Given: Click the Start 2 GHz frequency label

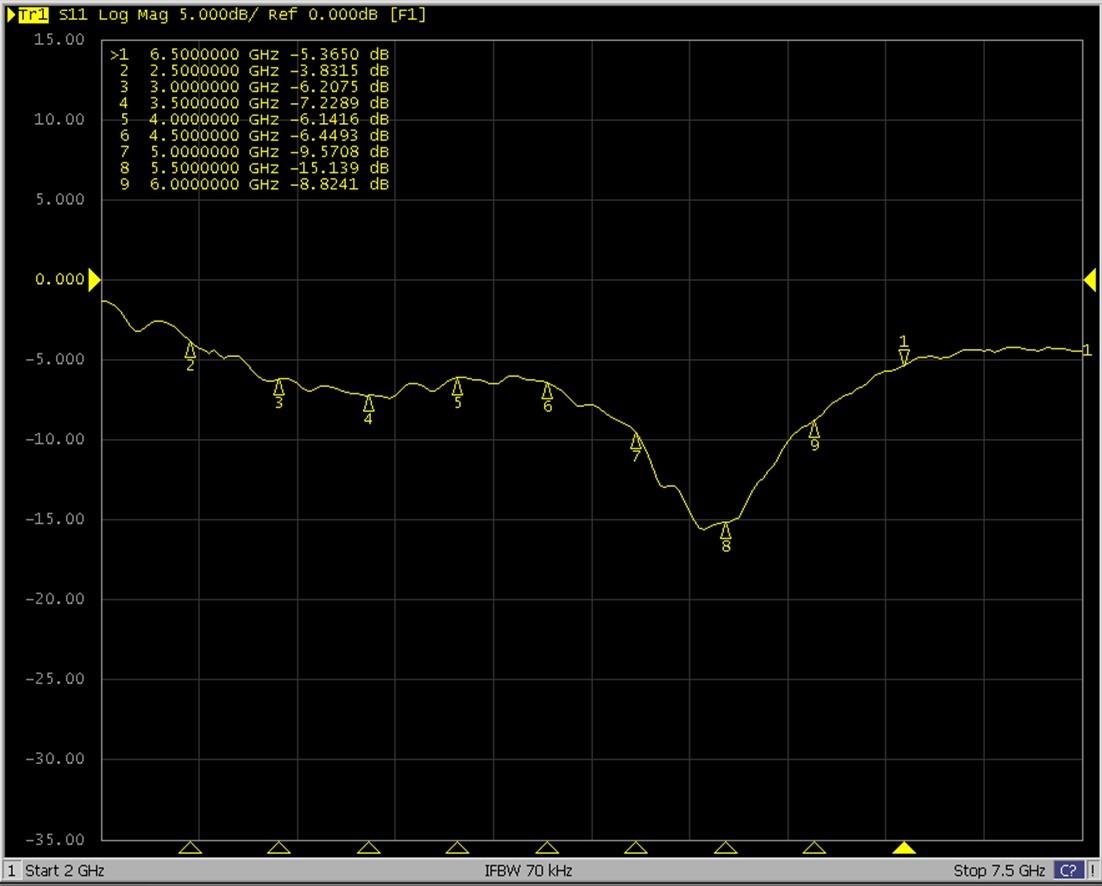Looking at the screenshot, I should click(x=64, y=871).
